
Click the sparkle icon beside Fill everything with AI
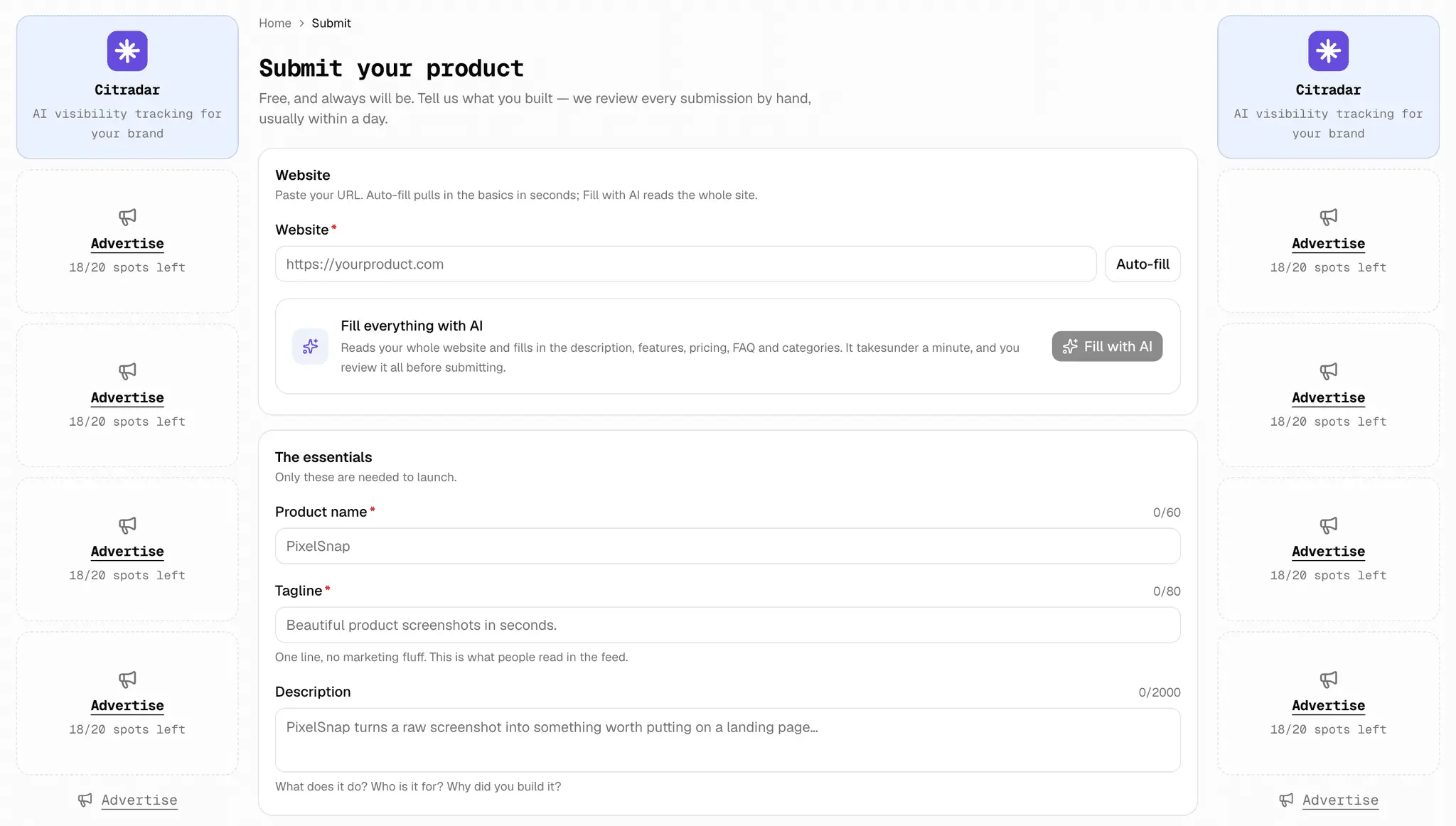coord(310,346)
